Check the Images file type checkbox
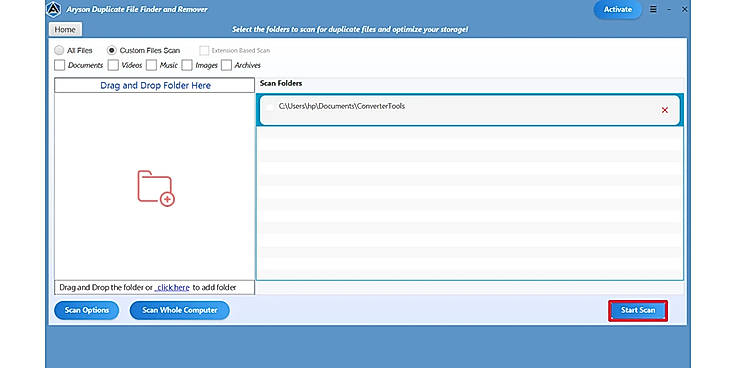 (x=187, y=65)
